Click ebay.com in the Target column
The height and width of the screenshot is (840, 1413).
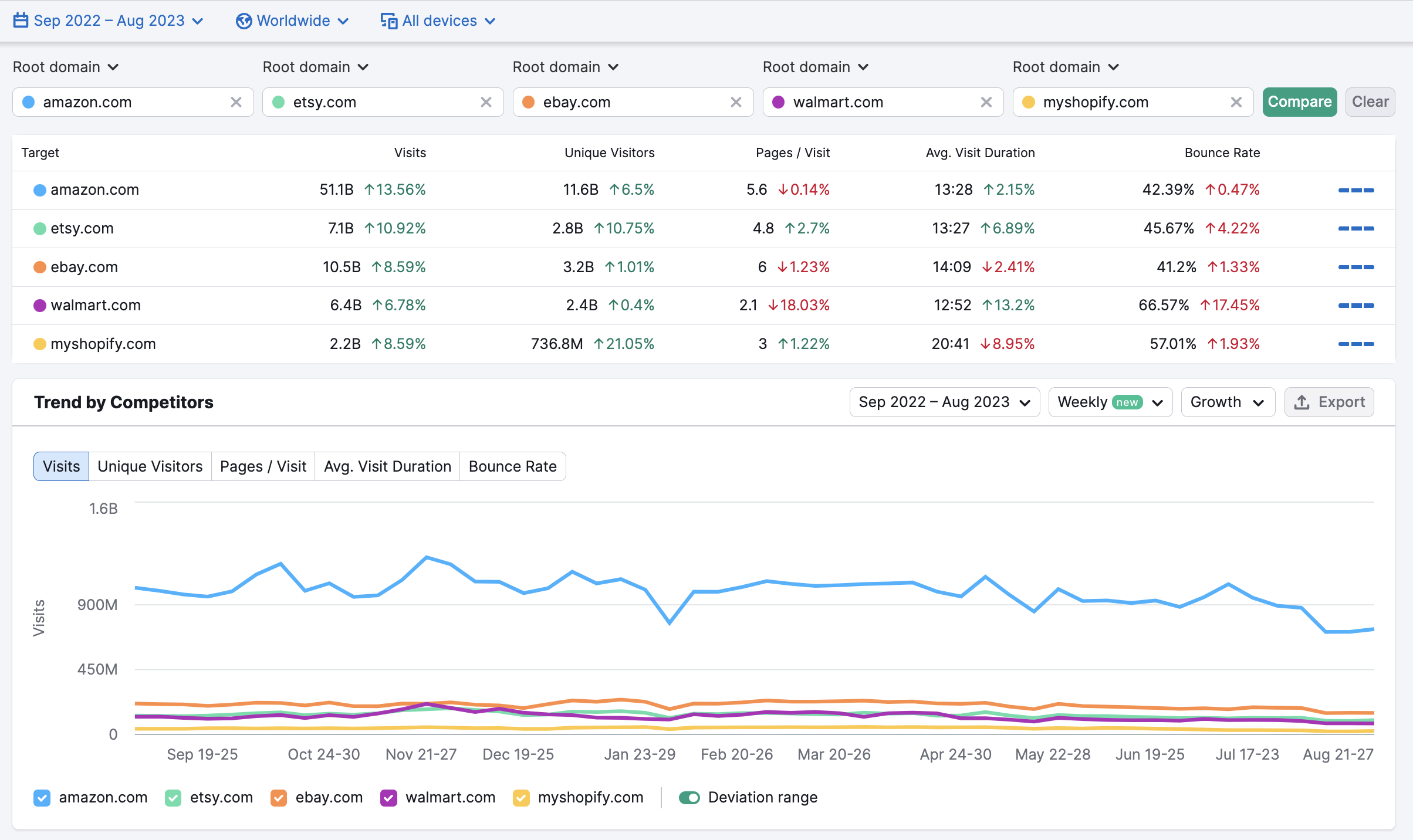click(84, 267)
